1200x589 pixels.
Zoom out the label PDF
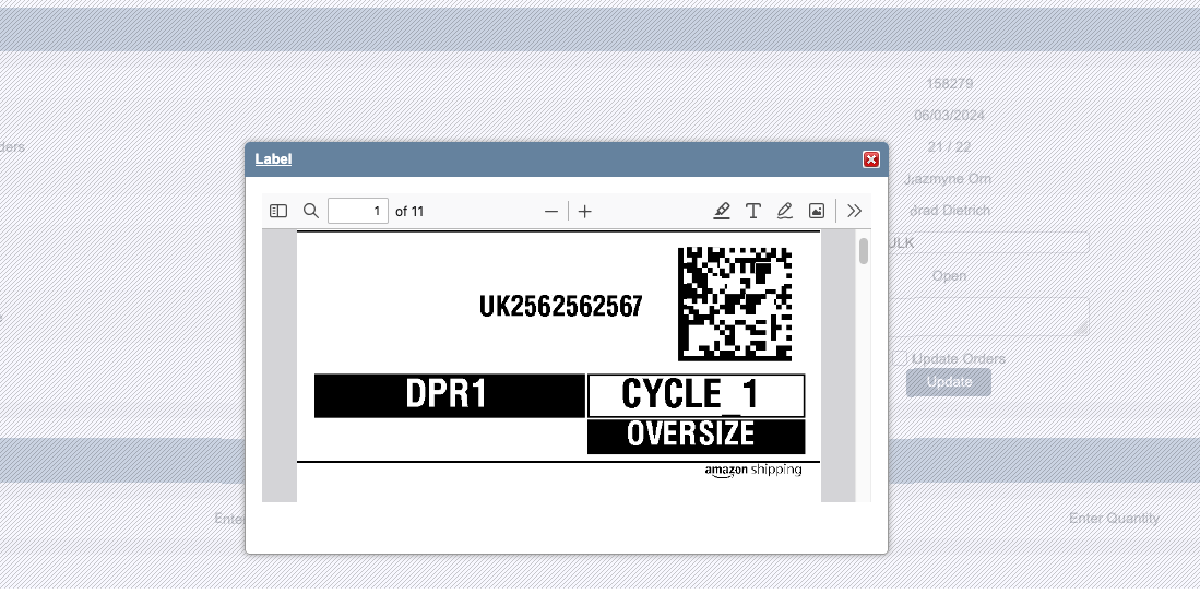point(551,211)
